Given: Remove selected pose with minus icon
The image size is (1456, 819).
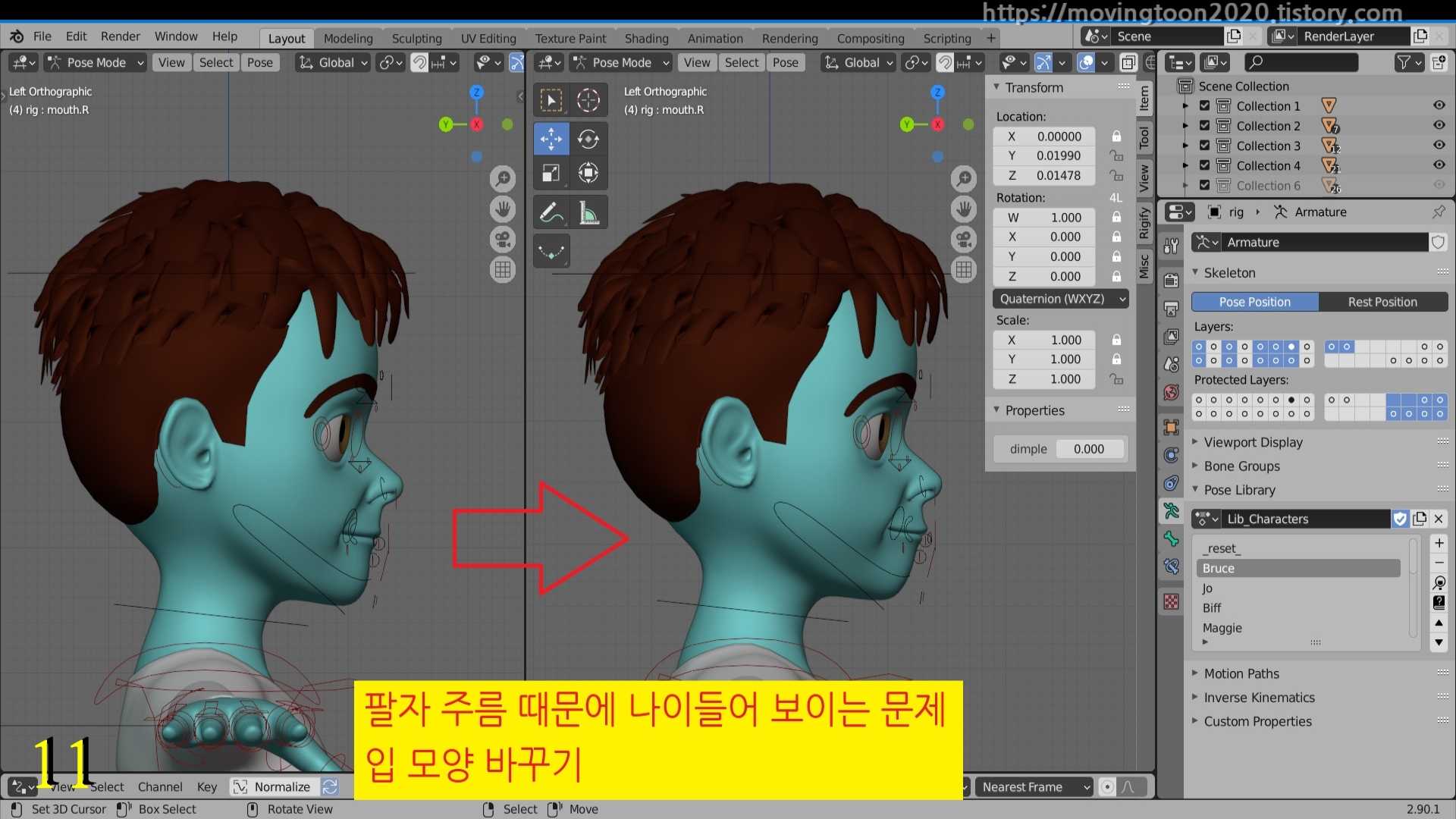Looking at the screenshot, I should 1439,563.
